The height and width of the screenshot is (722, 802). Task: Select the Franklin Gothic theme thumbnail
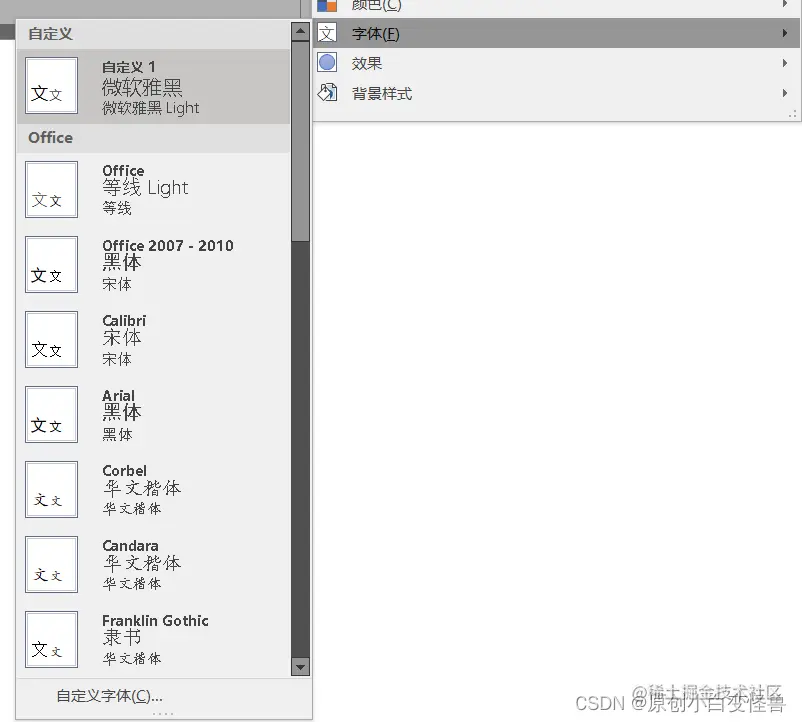(52, 640)
